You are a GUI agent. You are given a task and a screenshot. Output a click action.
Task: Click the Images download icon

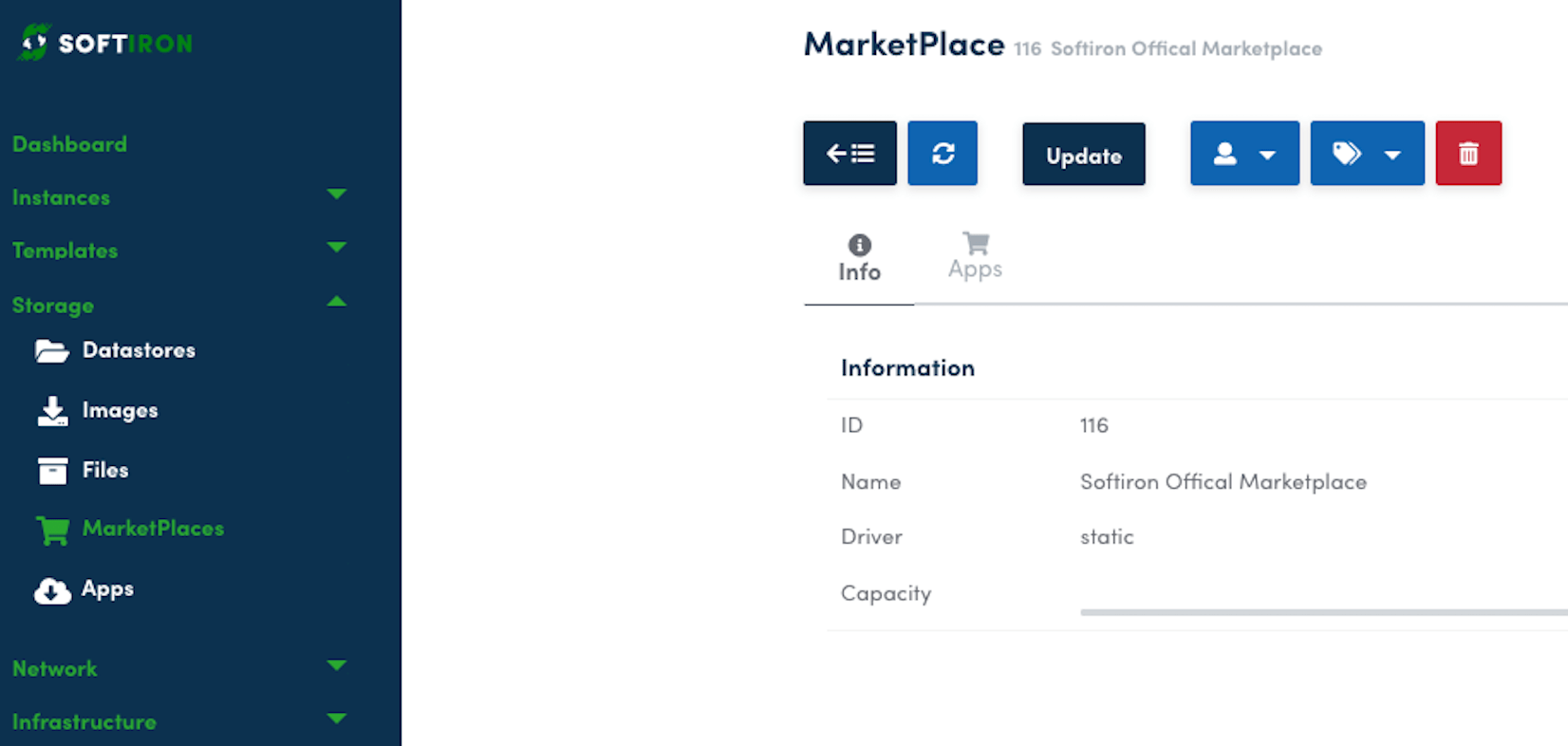[x=52, y=411]
